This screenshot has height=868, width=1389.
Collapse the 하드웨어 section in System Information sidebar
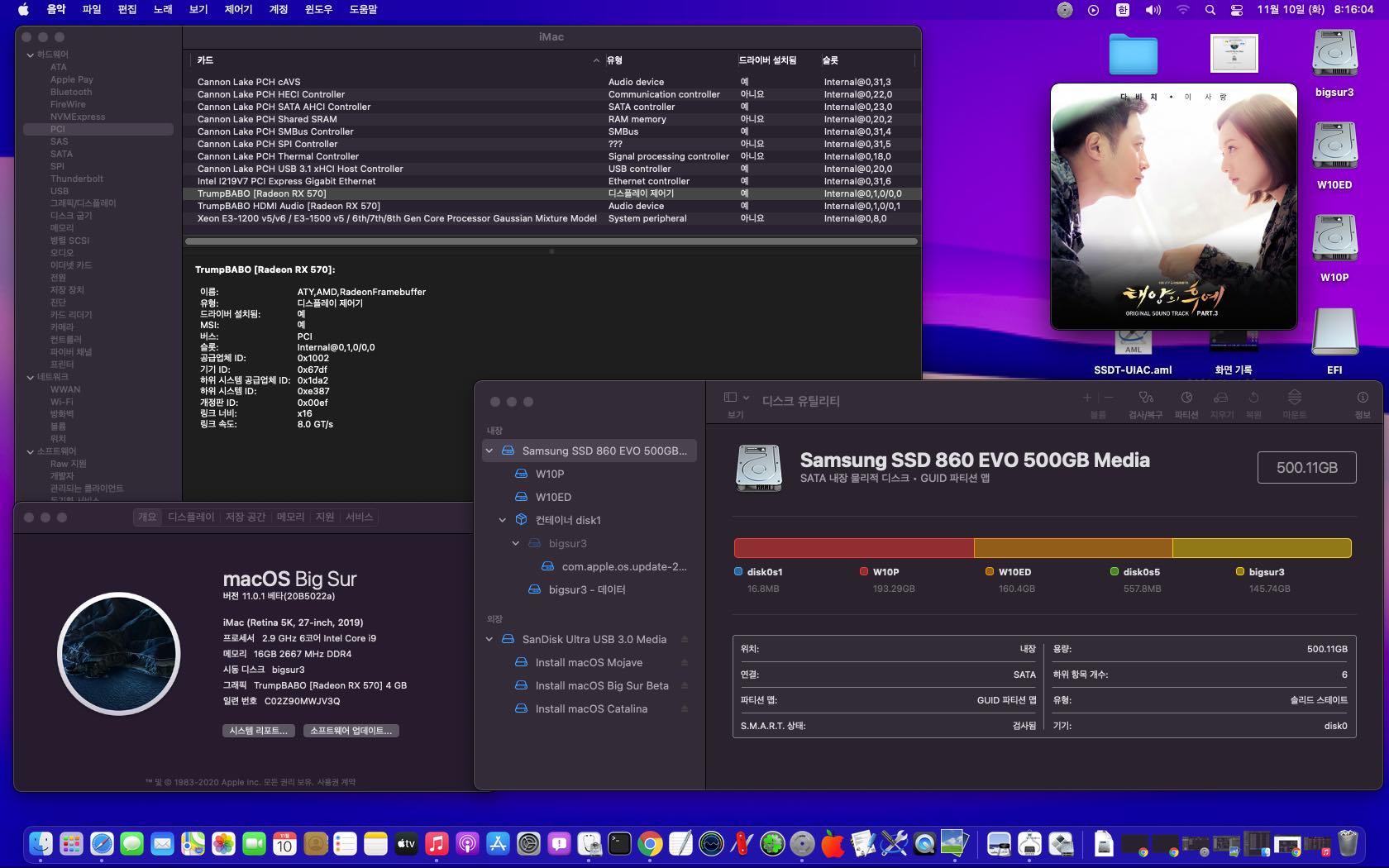click(x=31, y=55)
